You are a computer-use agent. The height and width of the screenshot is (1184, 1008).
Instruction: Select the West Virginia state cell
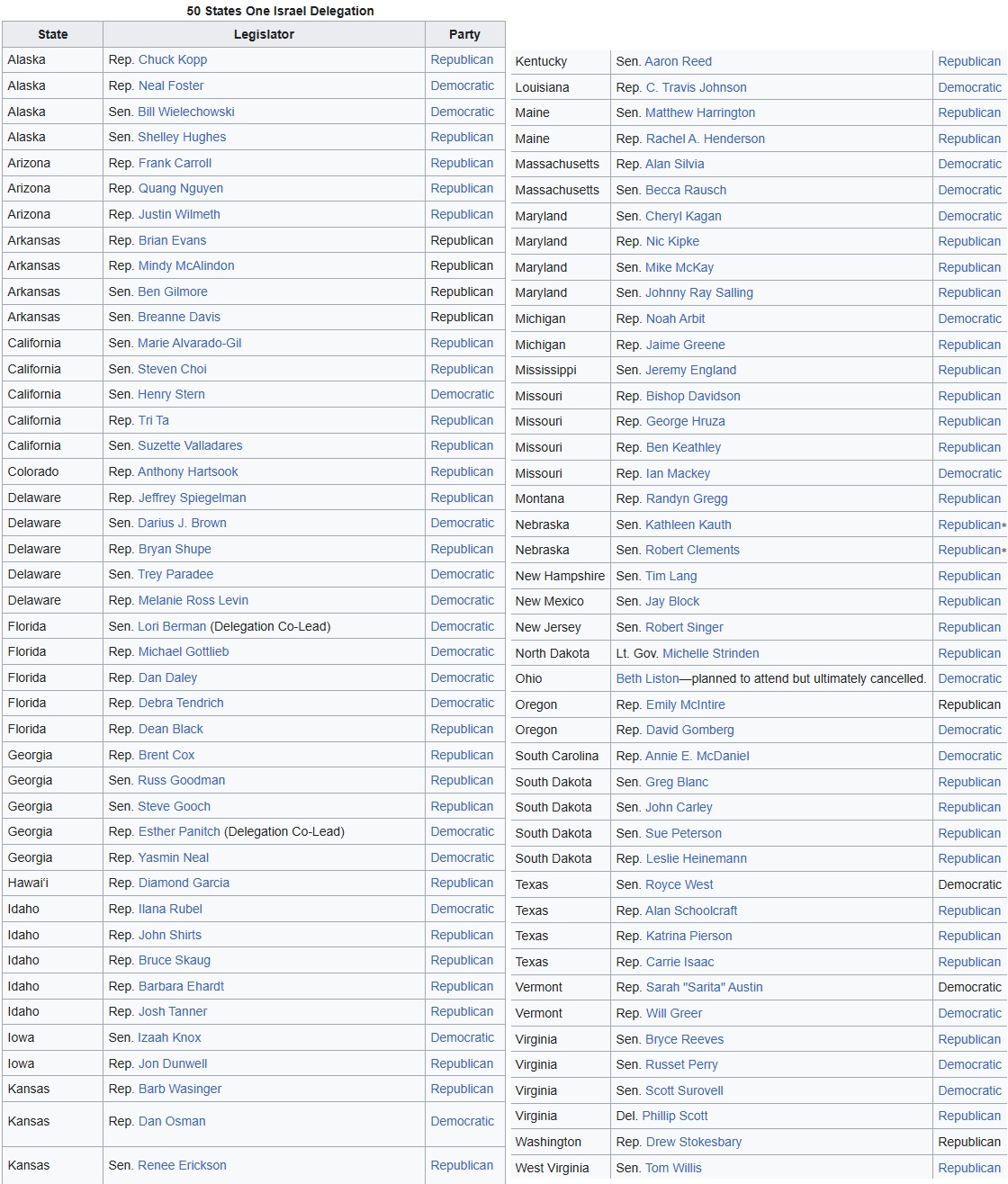tap(560, 1168)
